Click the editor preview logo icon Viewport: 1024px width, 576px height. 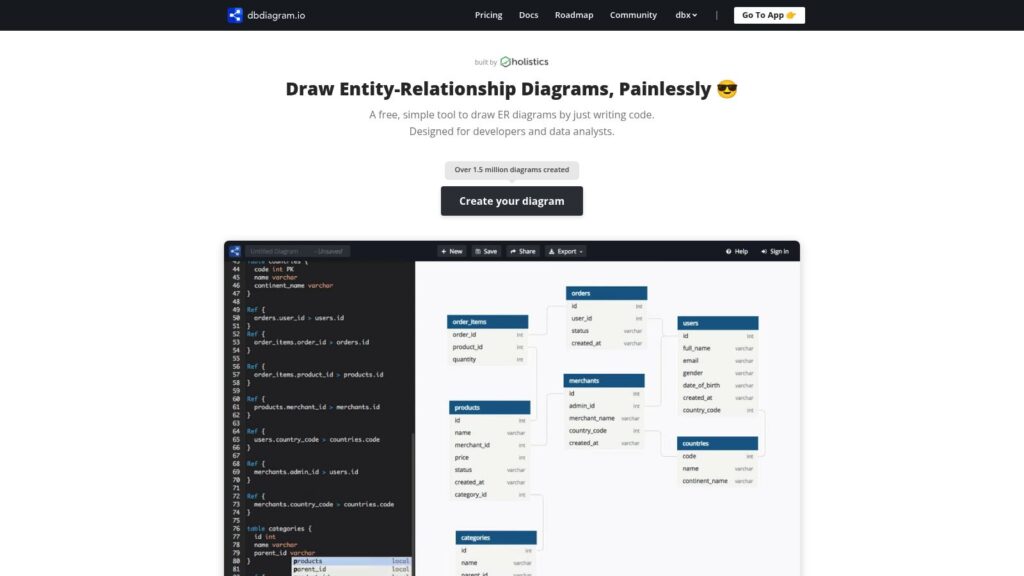click(x=234, y=251)
